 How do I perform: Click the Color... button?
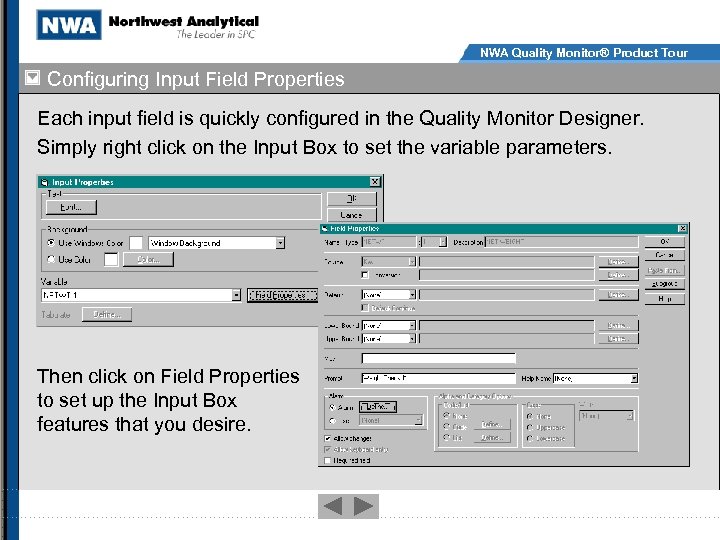pos(148,259)
